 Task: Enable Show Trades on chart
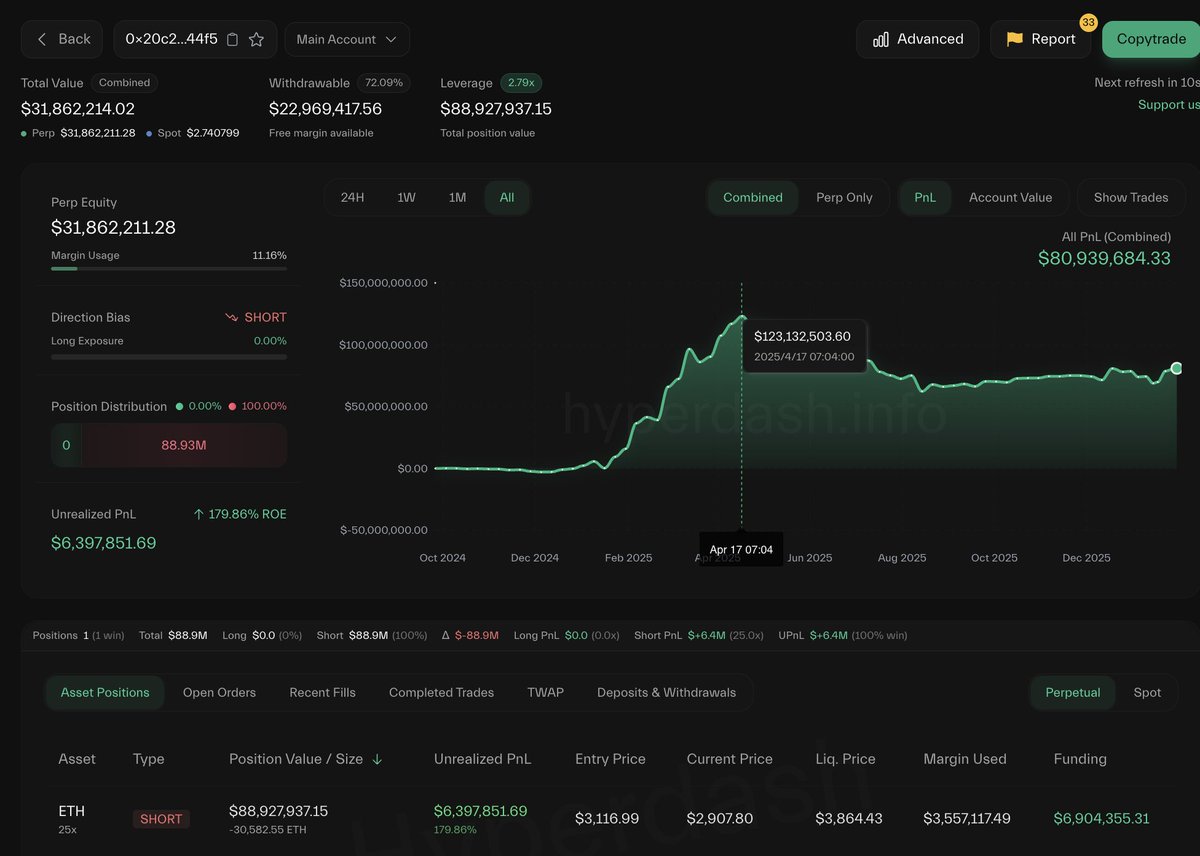tap(1130, 197)
